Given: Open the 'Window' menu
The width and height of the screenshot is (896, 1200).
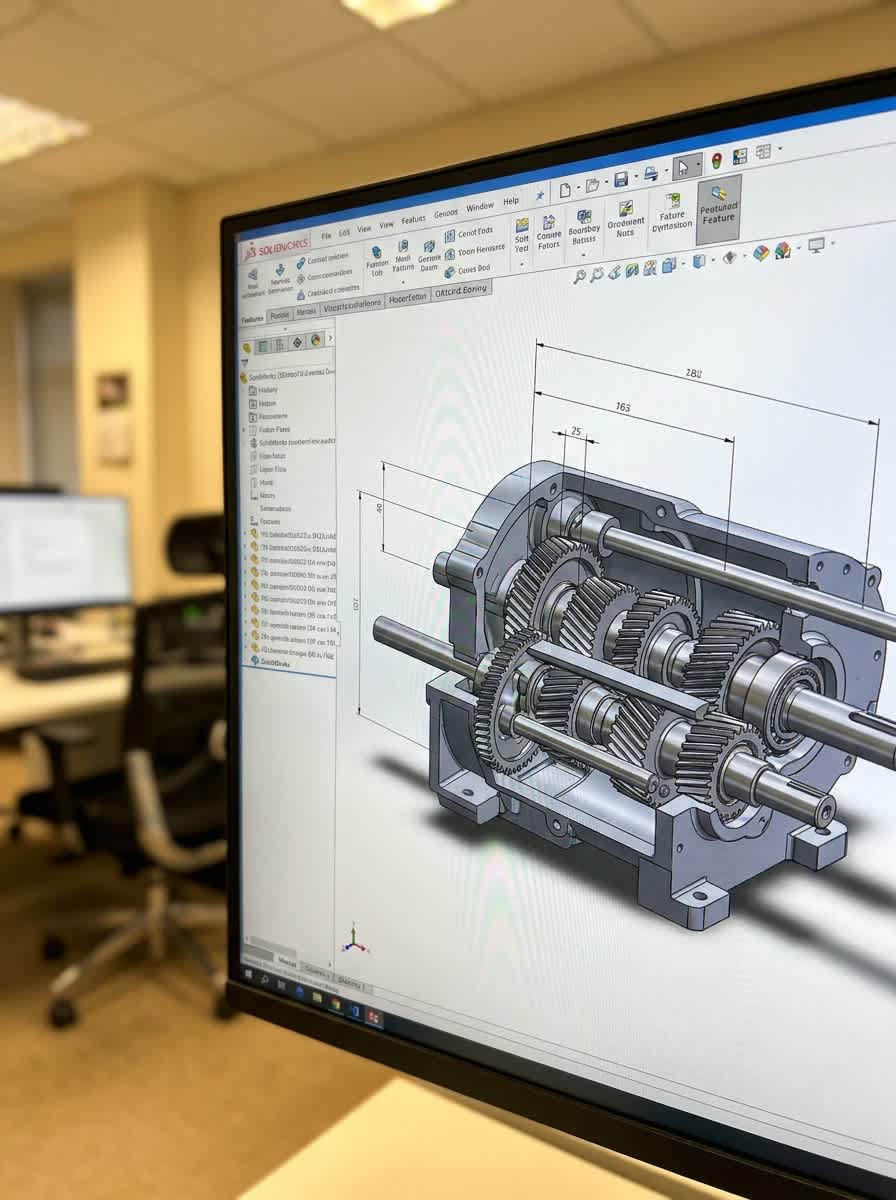Looking at the screenshot, I should (x=480, y=207).
